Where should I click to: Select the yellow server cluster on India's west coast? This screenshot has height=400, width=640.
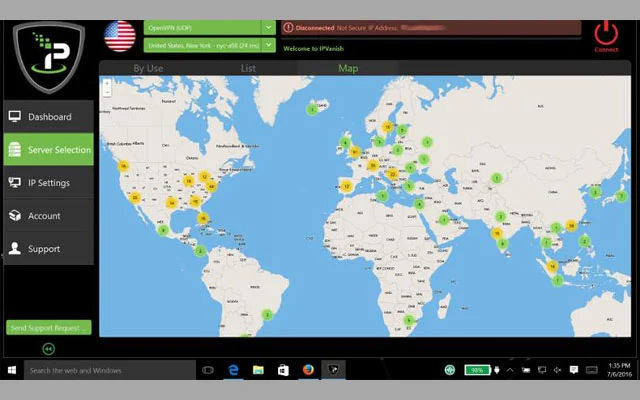496,233
